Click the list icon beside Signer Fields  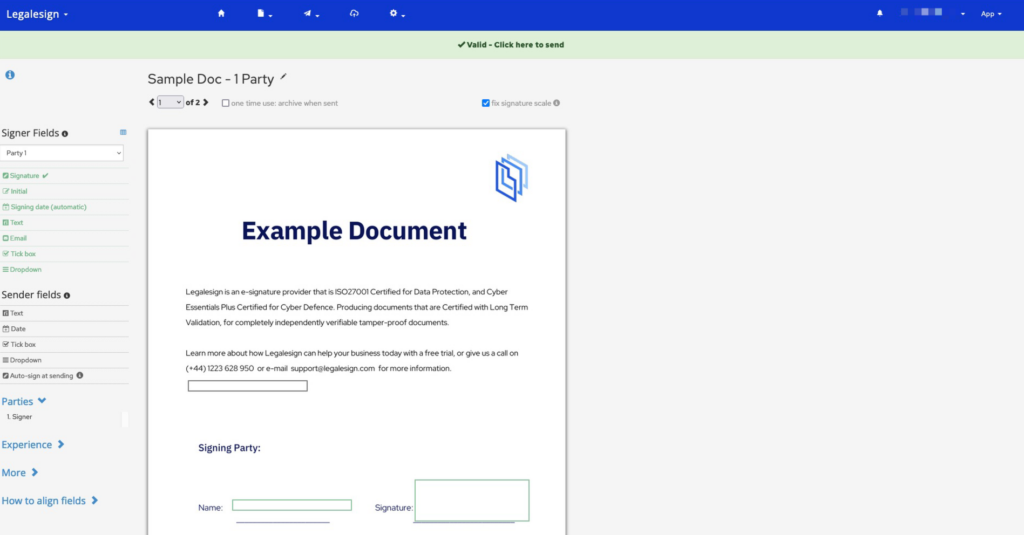123,133
